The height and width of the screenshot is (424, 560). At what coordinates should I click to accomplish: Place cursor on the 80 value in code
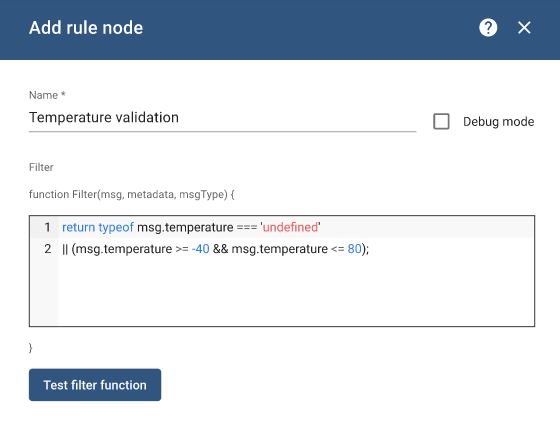[354, 249]
